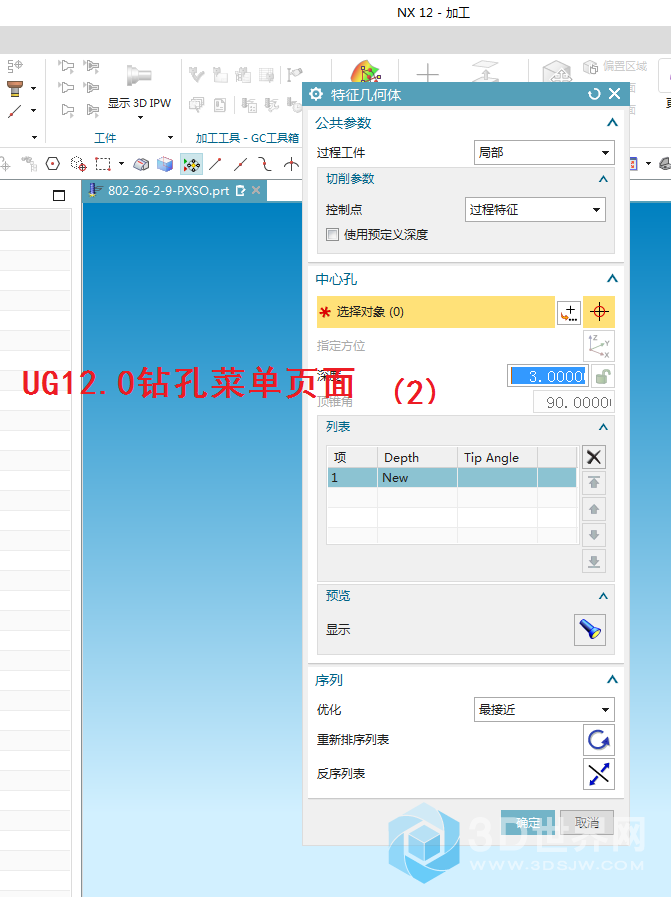Click the curve control-point snap icon
The width and height of the screenshot is (671, 897).
(x=265, y=165)
